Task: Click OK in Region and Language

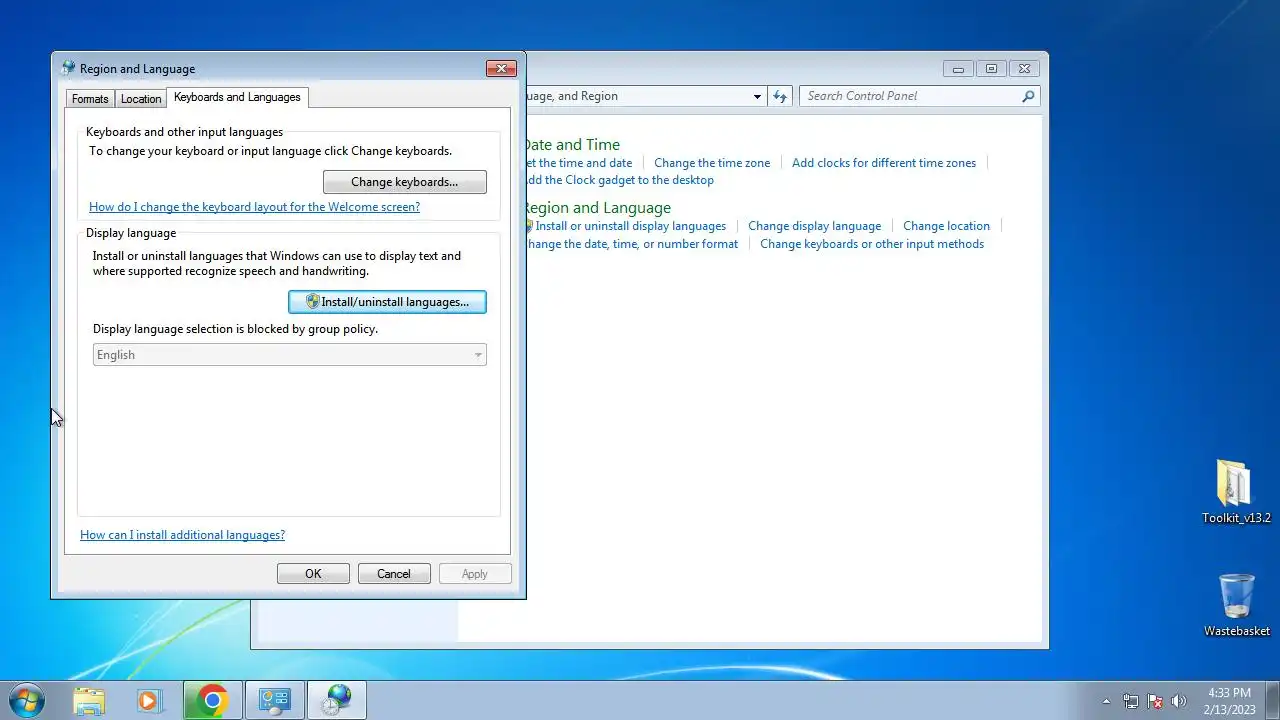Action: click(313, 574)
